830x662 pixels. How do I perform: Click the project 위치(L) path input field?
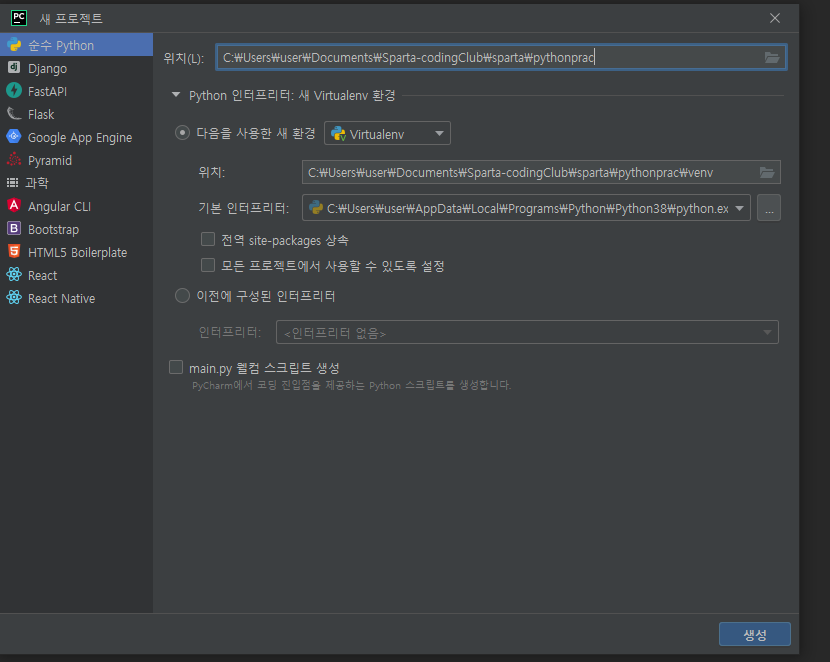point(501,57)
